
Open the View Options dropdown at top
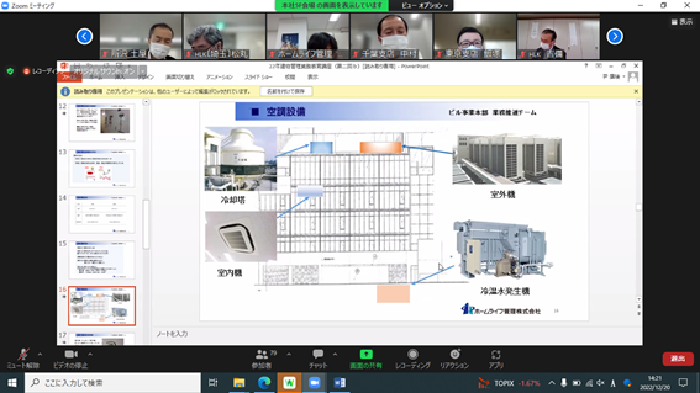424,5
